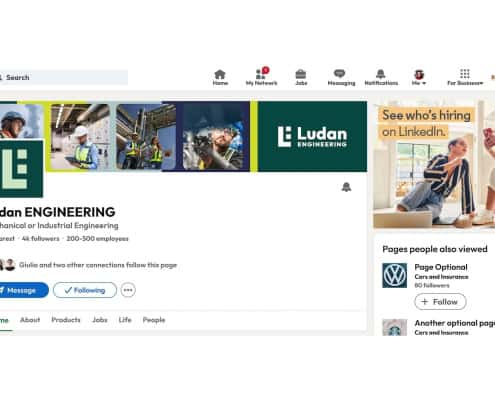Screen dimensions: 495x400
Task: Click the Ludan Engineering banner logo
Action: point(312,137)
